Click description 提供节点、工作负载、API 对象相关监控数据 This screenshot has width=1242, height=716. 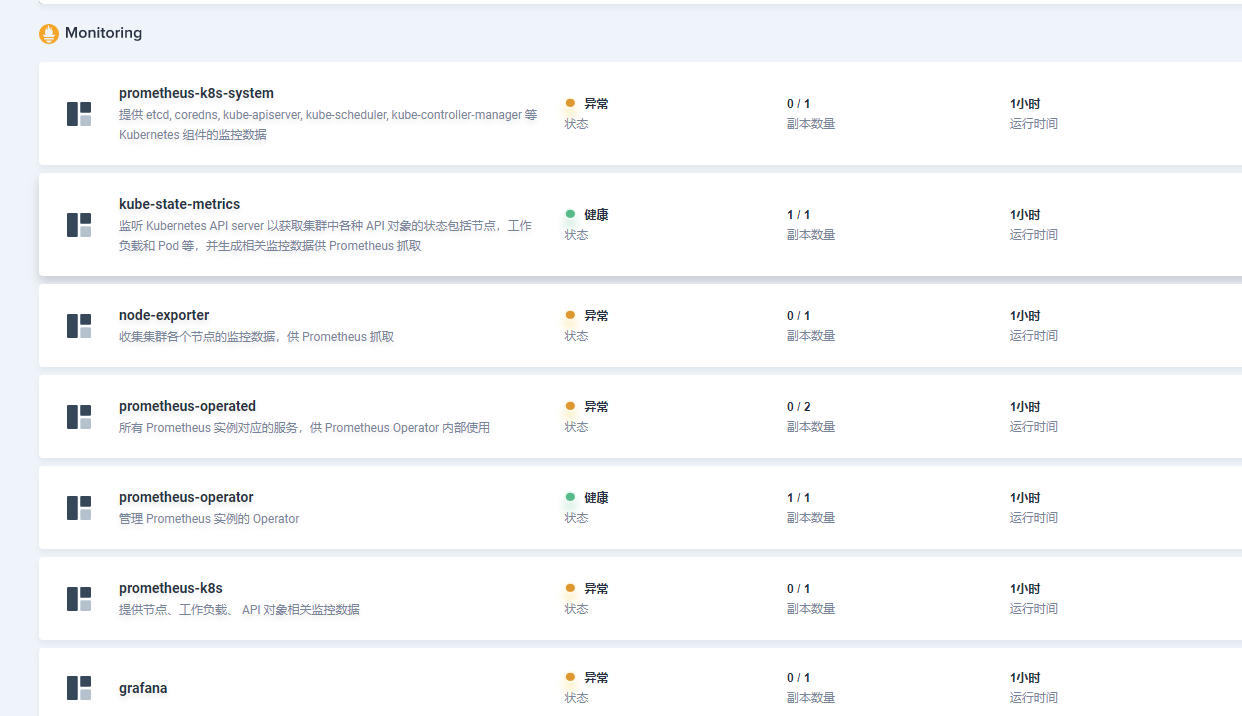(239, 610)
